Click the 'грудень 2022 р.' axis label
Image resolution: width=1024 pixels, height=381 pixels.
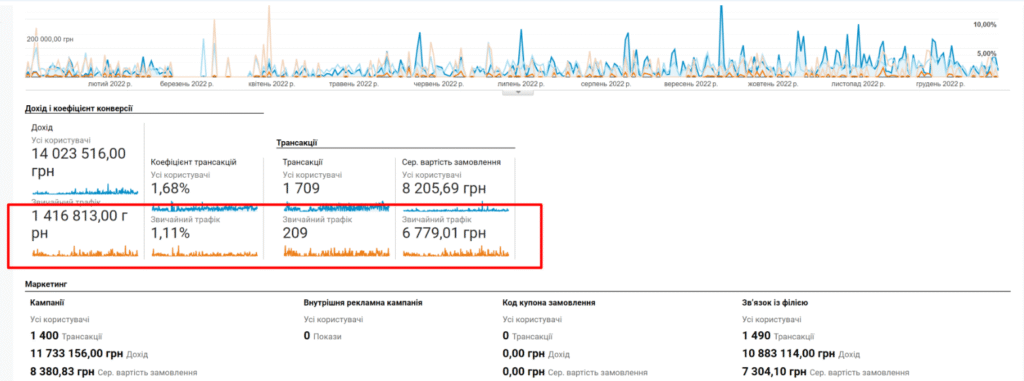click(x=940, y=84)
